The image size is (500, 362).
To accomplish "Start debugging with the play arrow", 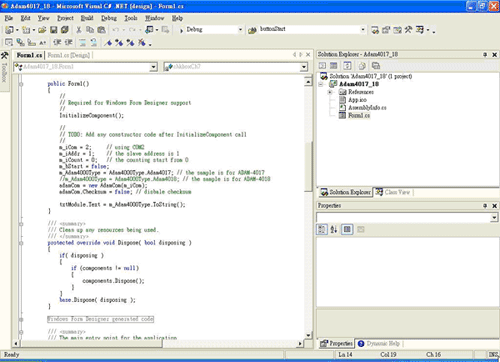I will (x=182, y=30).
